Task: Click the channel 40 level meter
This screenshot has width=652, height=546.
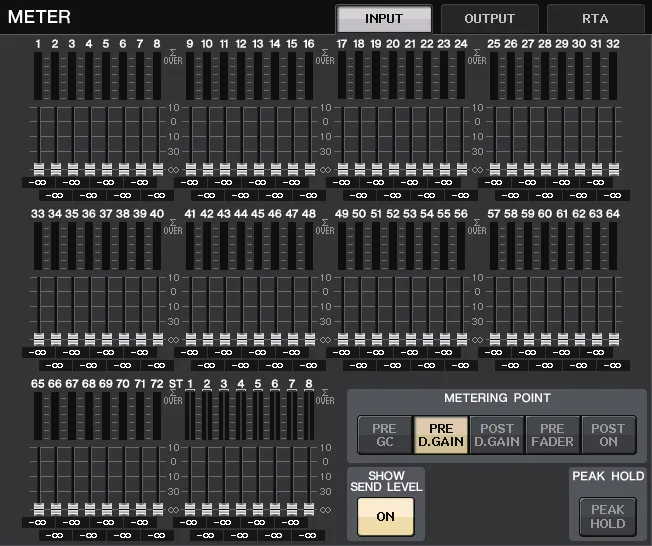Action: [x=157, y=246]
